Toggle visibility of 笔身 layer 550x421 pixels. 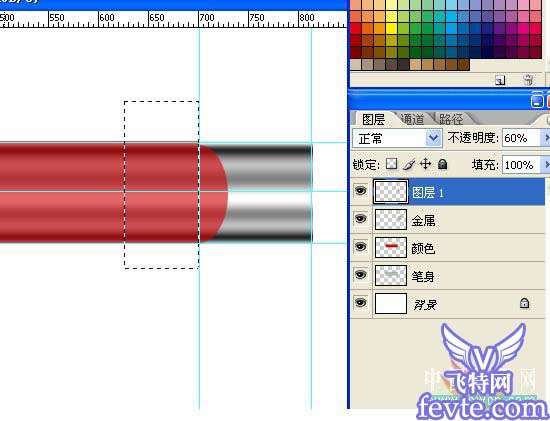point(361,274)
